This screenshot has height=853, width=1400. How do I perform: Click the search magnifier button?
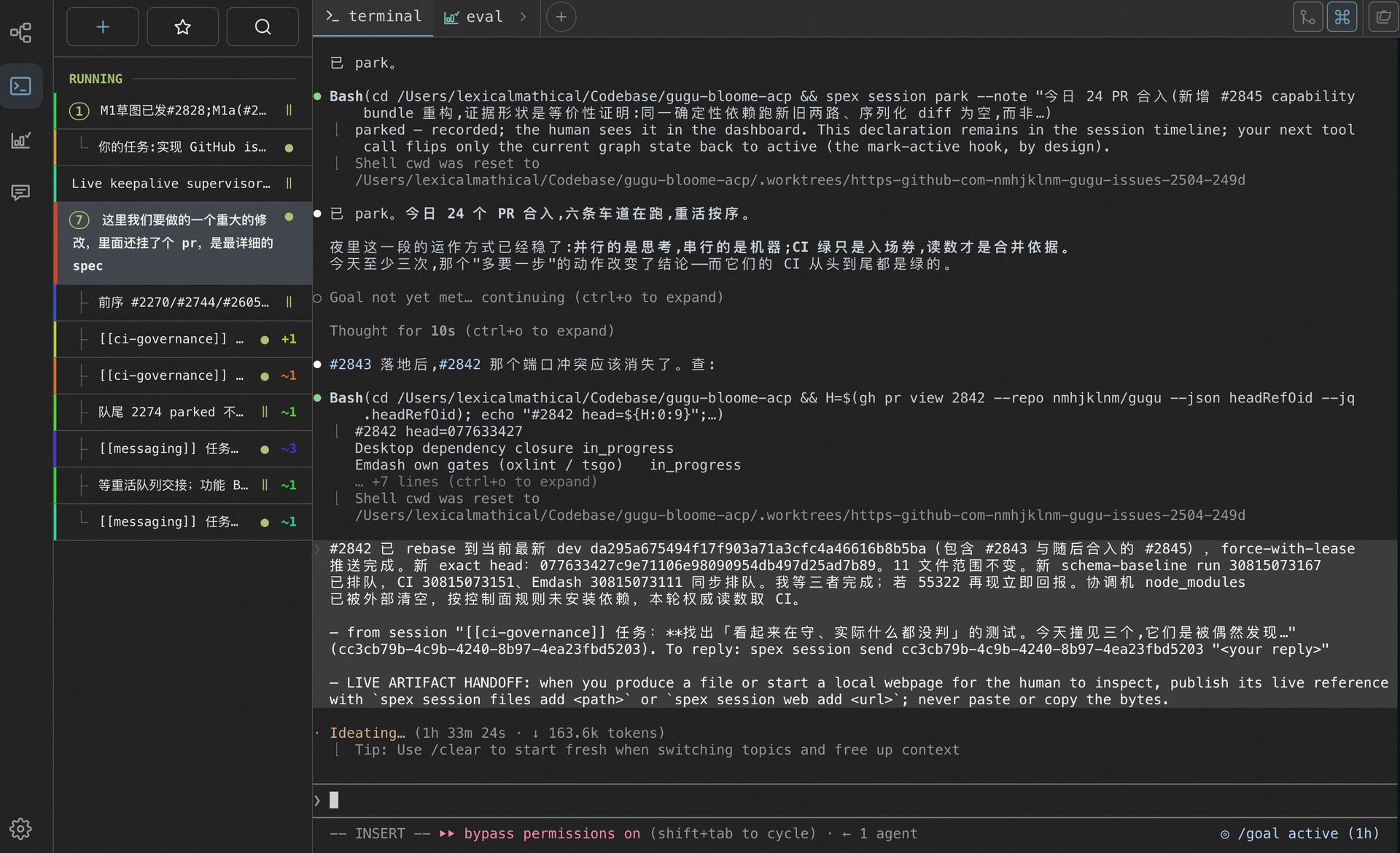pos(262,27)
